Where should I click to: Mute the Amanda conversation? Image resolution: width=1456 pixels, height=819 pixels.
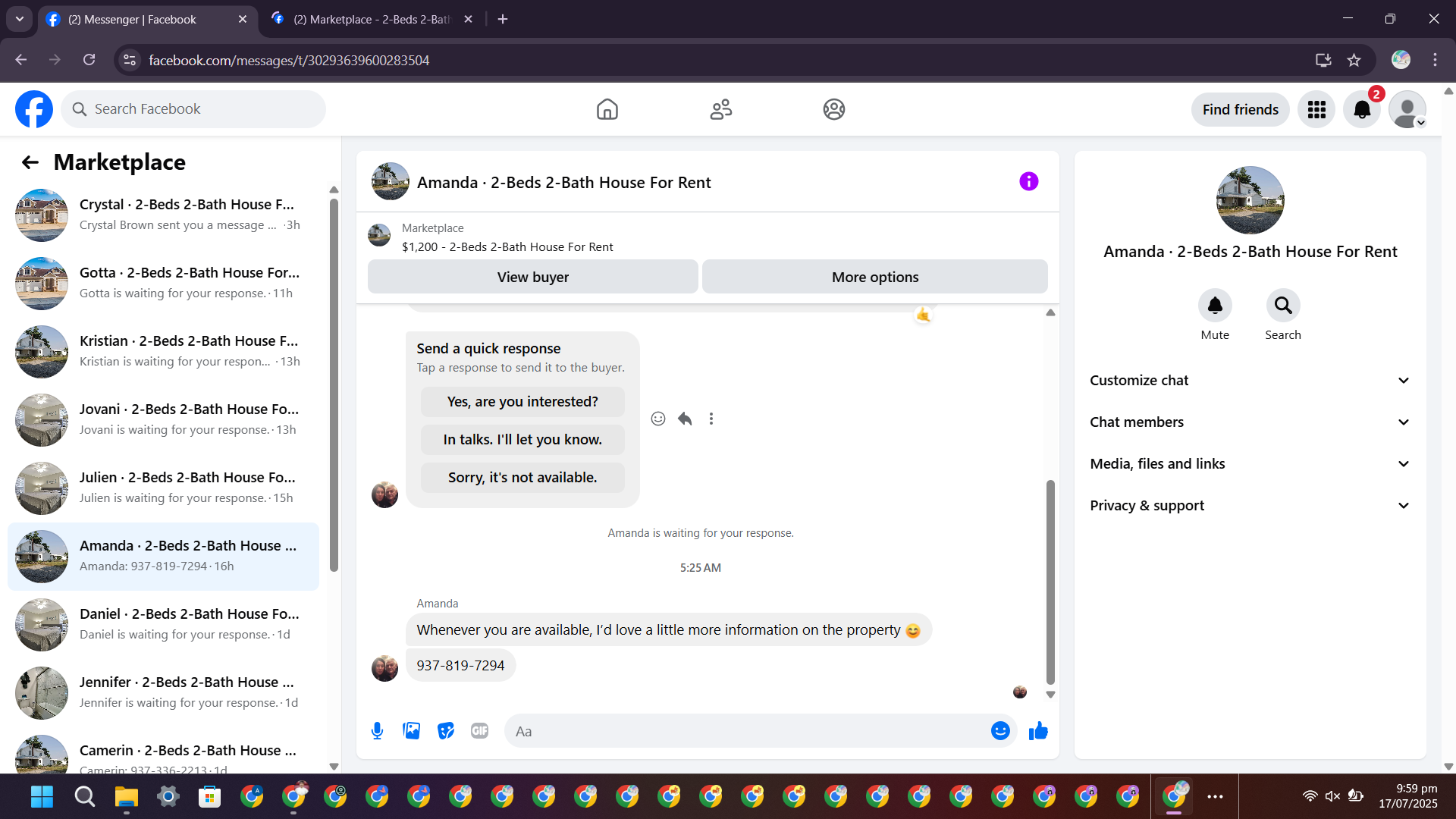pyautogui.click(x=1215, y=305)
